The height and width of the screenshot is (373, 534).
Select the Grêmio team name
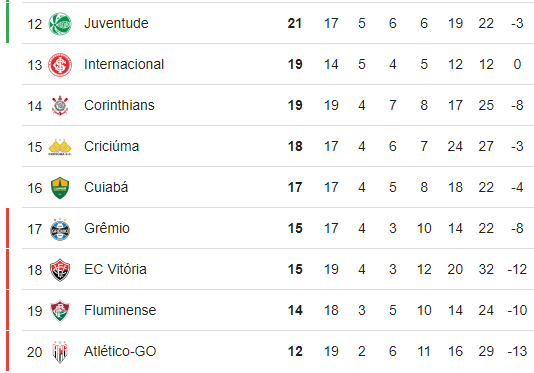107,228
